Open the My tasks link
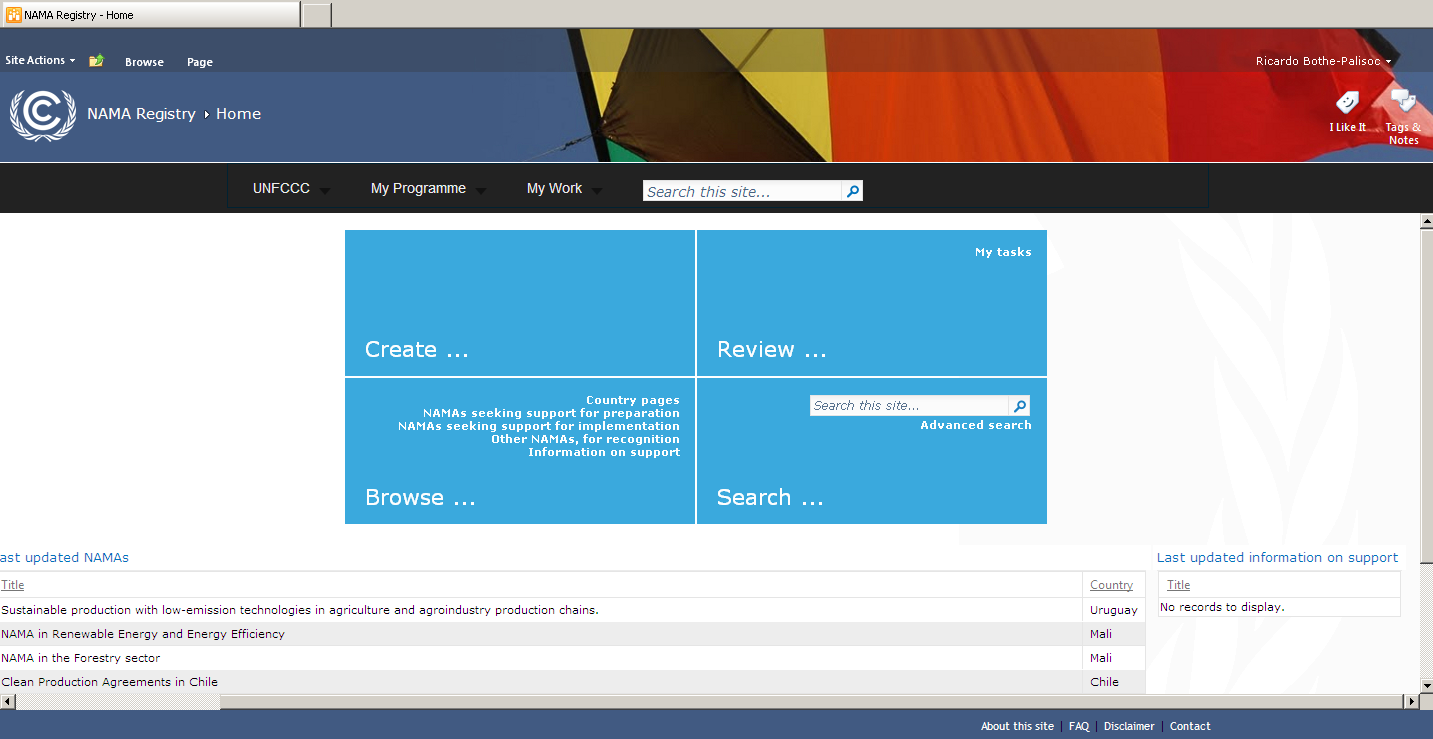 [x=1003, y=252]
